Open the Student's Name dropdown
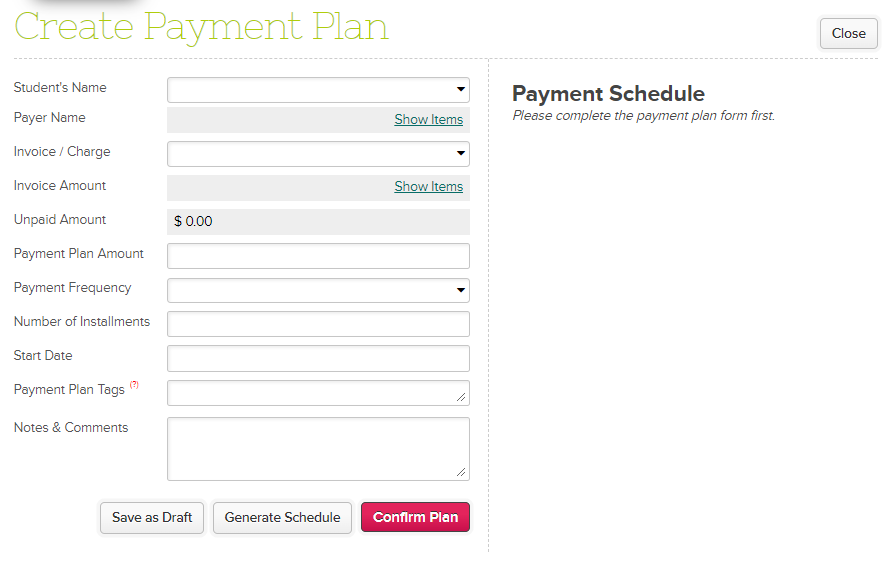 318,90
